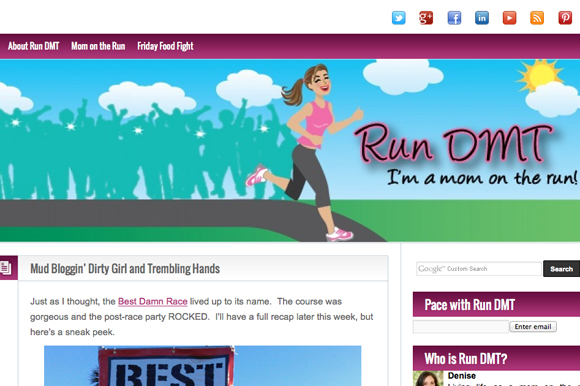The image size is (580, 386).
Task: Open the Twitter social icon
Action: click(398, 18)
